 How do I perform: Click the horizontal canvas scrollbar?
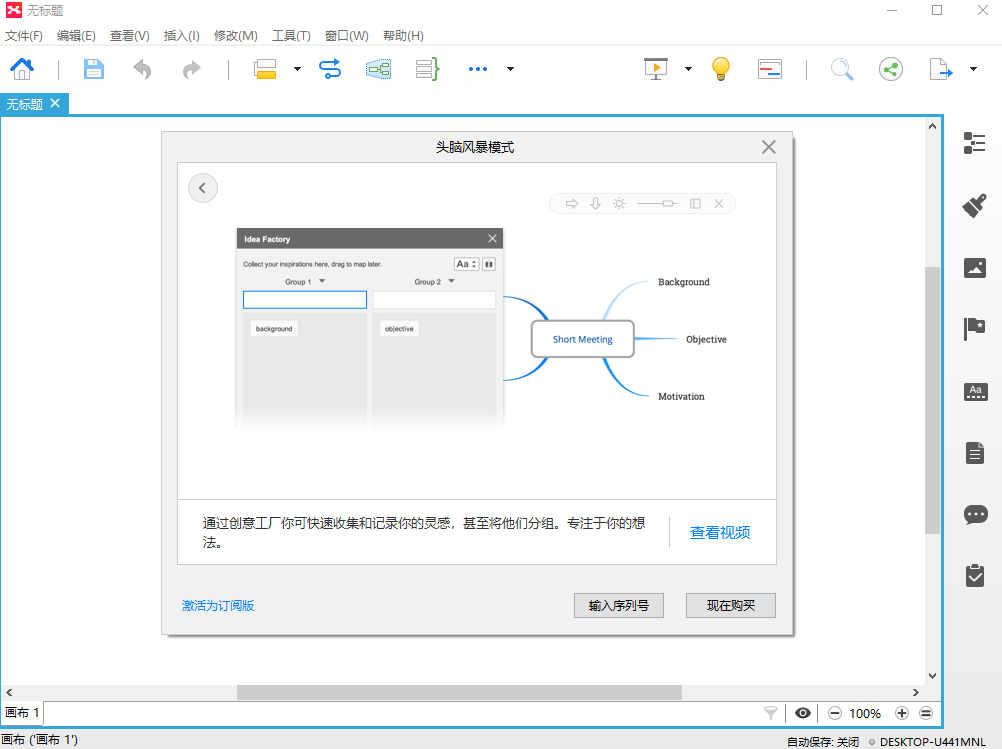tap(459, 692)
